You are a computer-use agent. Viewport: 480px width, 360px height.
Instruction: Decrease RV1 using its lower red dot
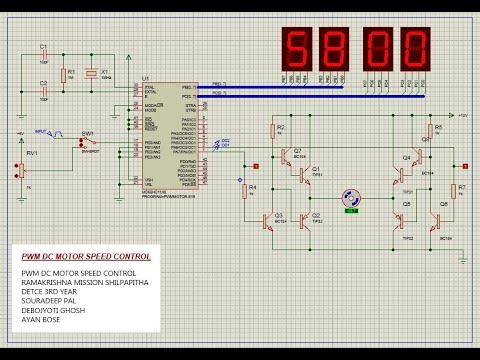coord(16,176)
